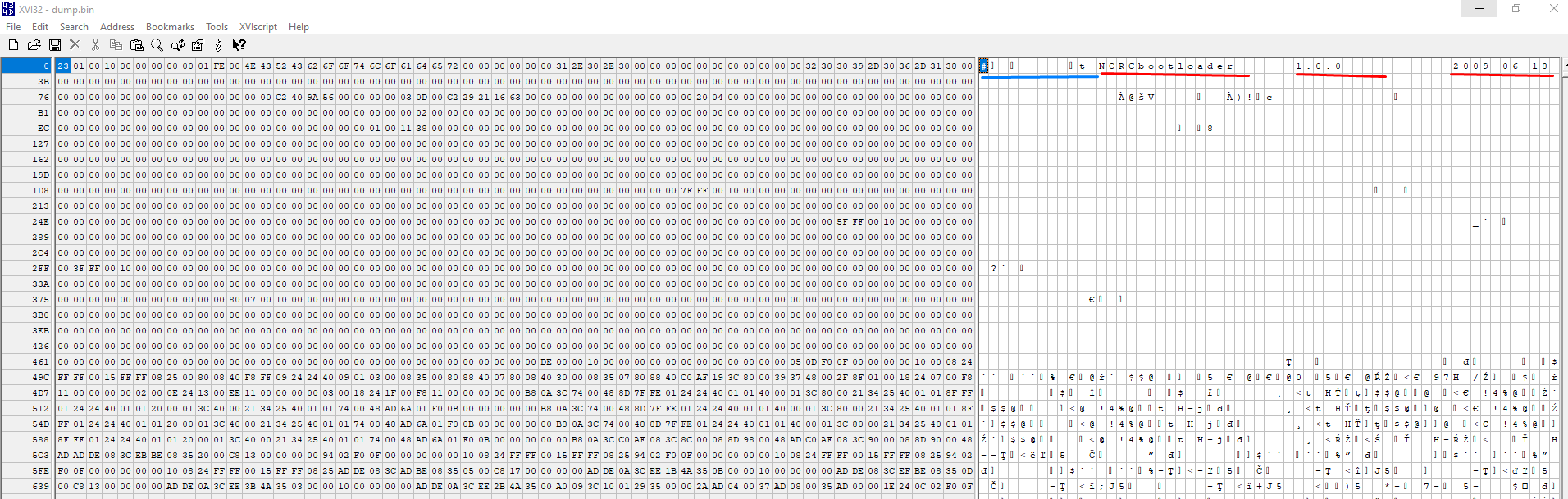Screen dimensions: 1568x499
Task: Click the Cut scissors icon
Action: [x=96, y=45]
